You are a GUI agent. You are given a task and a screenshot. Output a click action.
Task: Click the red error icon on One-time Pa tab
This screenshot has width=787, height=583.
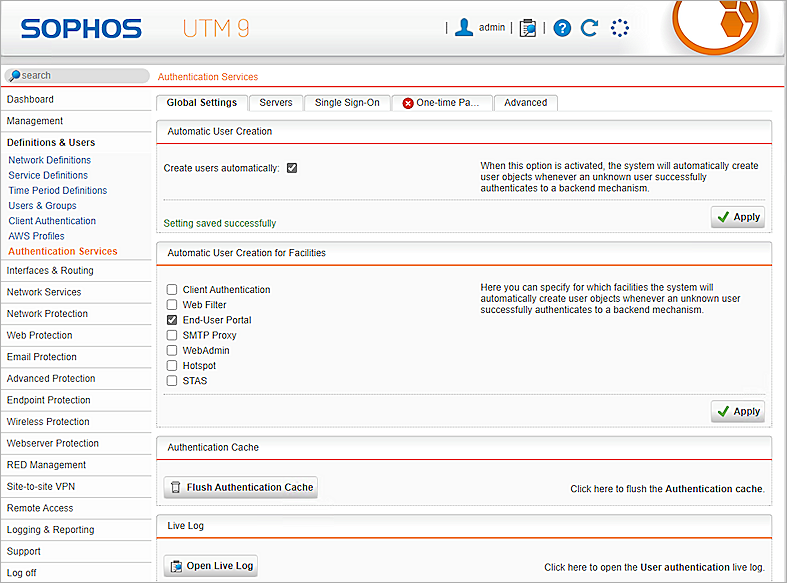pos(408,103)
